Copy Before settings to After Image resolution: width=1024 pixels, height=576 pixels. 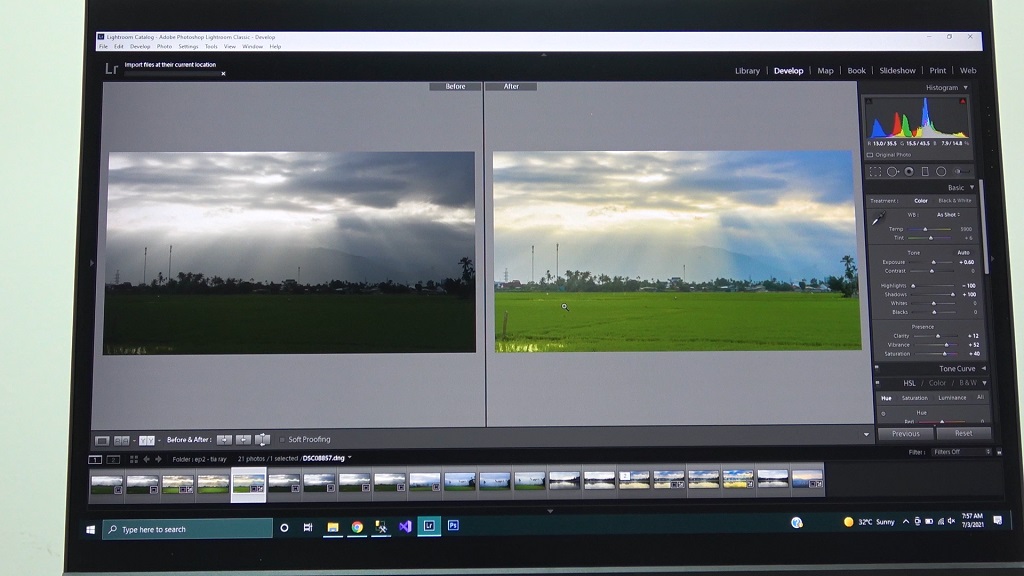pyautogui.click(x=224, y=440)
